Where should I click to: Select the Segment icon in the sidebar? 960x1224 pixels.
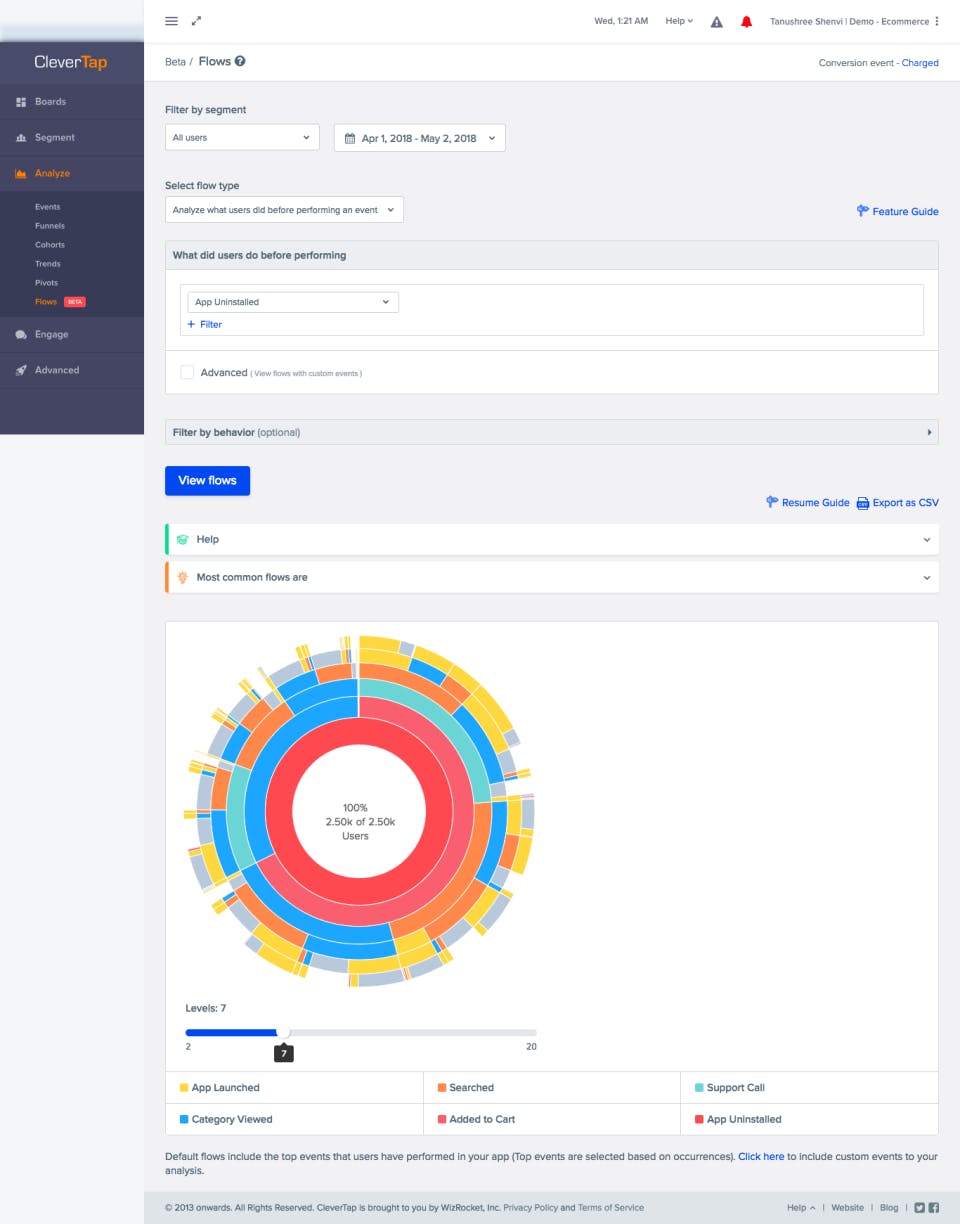click(21, 137)
